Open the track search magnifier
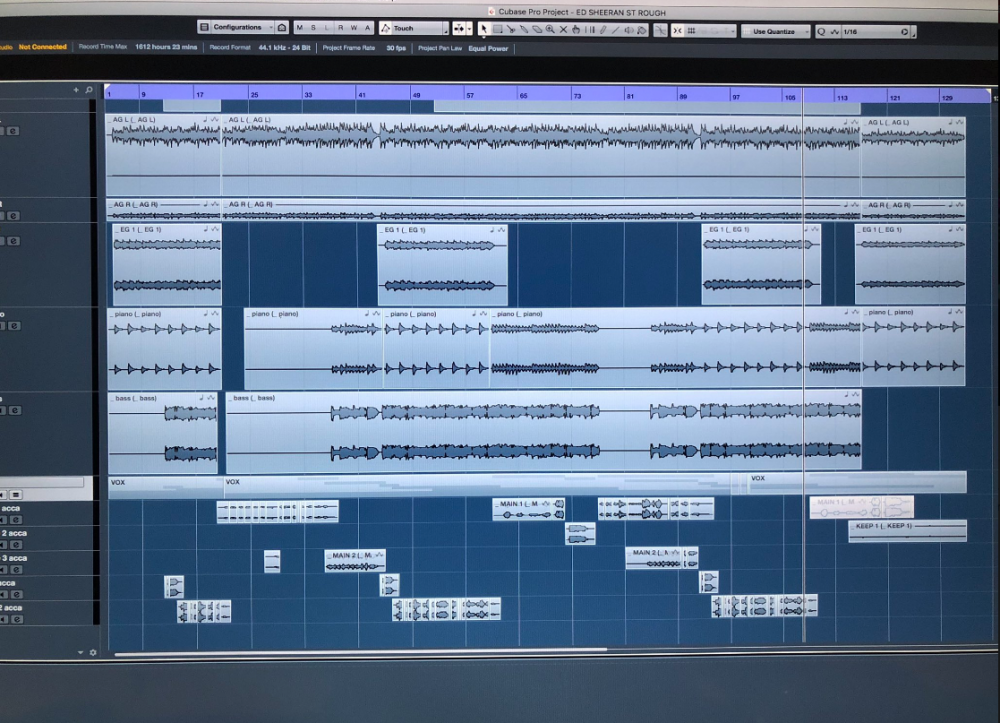Image resolution: width=1000 pixels, height=723 pixels. pyautogui.click(x=89, y=90)
